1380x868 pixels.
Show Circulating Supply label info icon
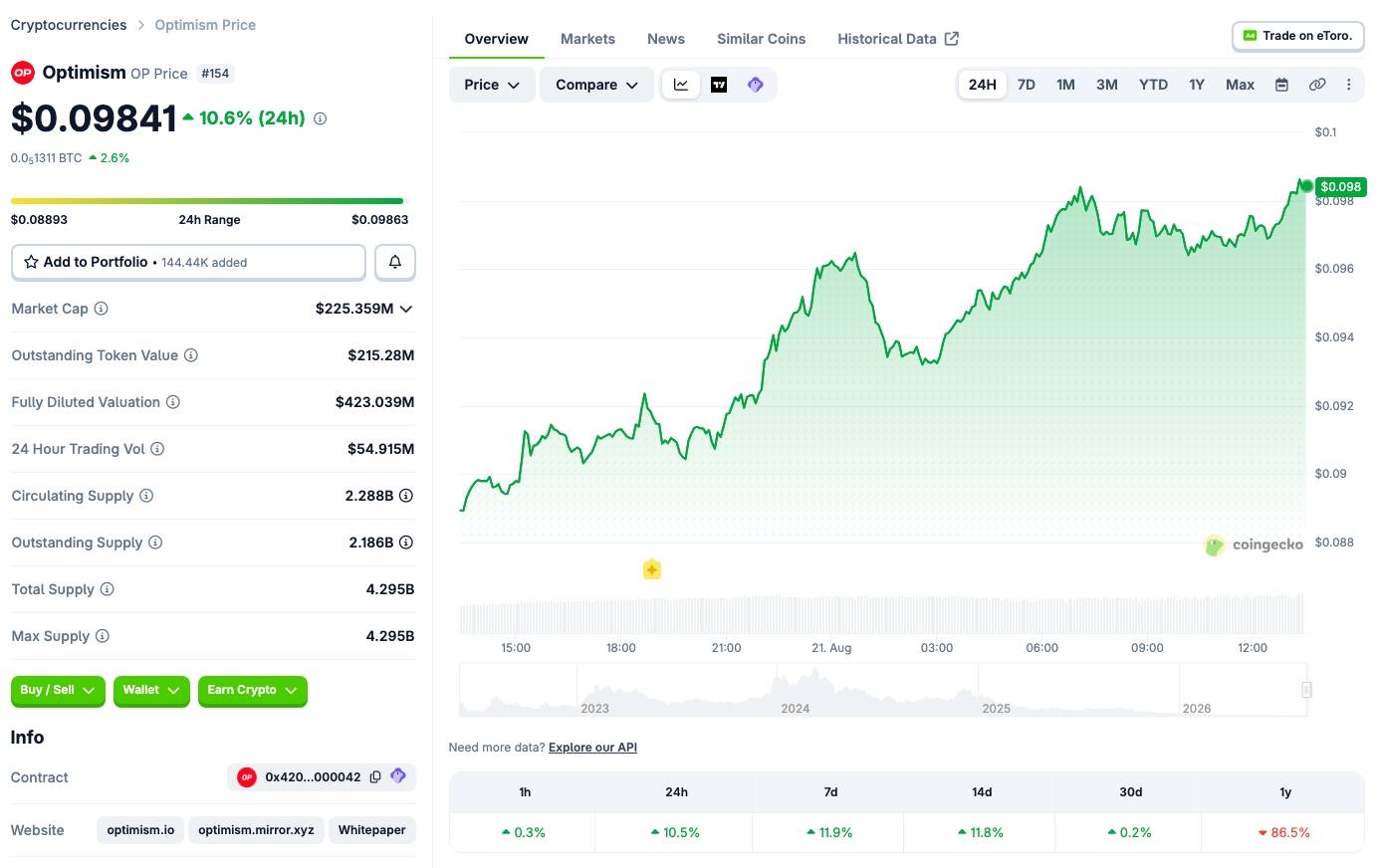pyautogui.click(x=146, y=496)
